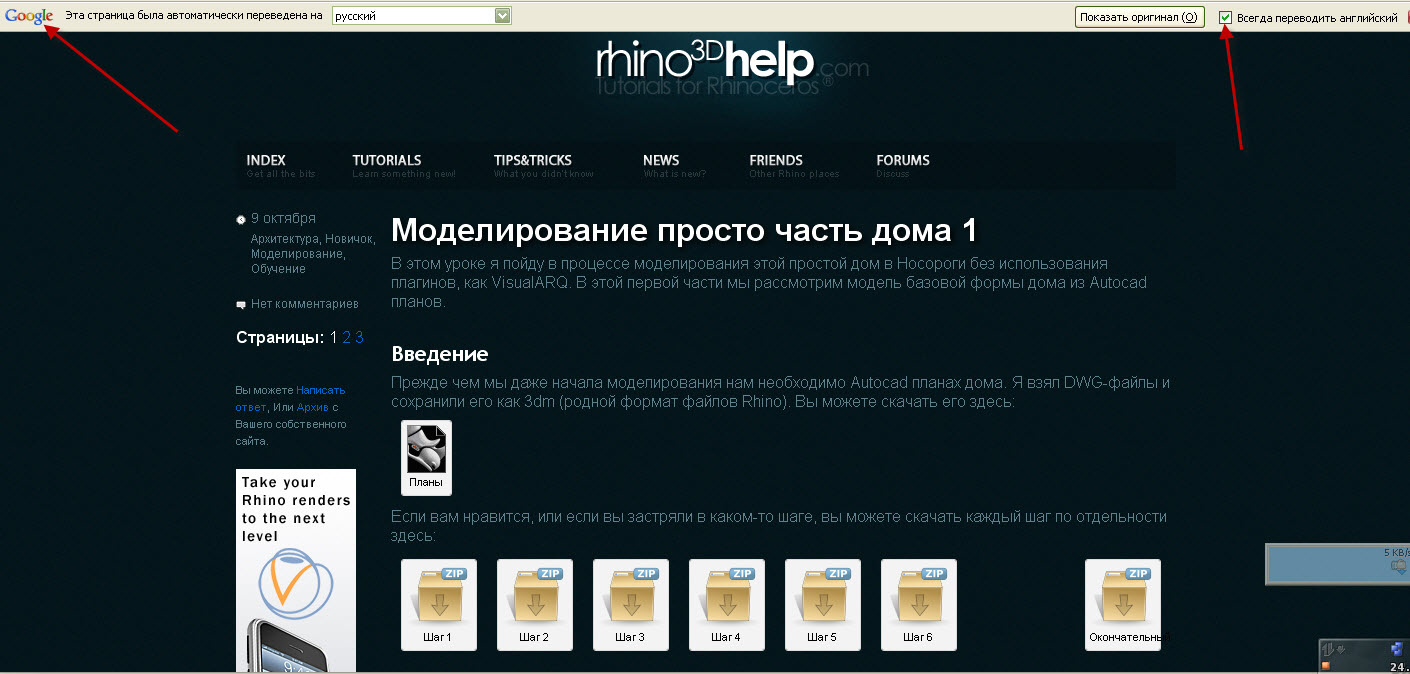1410x674 pixels.
Task: Open the русский language dropdown
Action: click(422, 16)
